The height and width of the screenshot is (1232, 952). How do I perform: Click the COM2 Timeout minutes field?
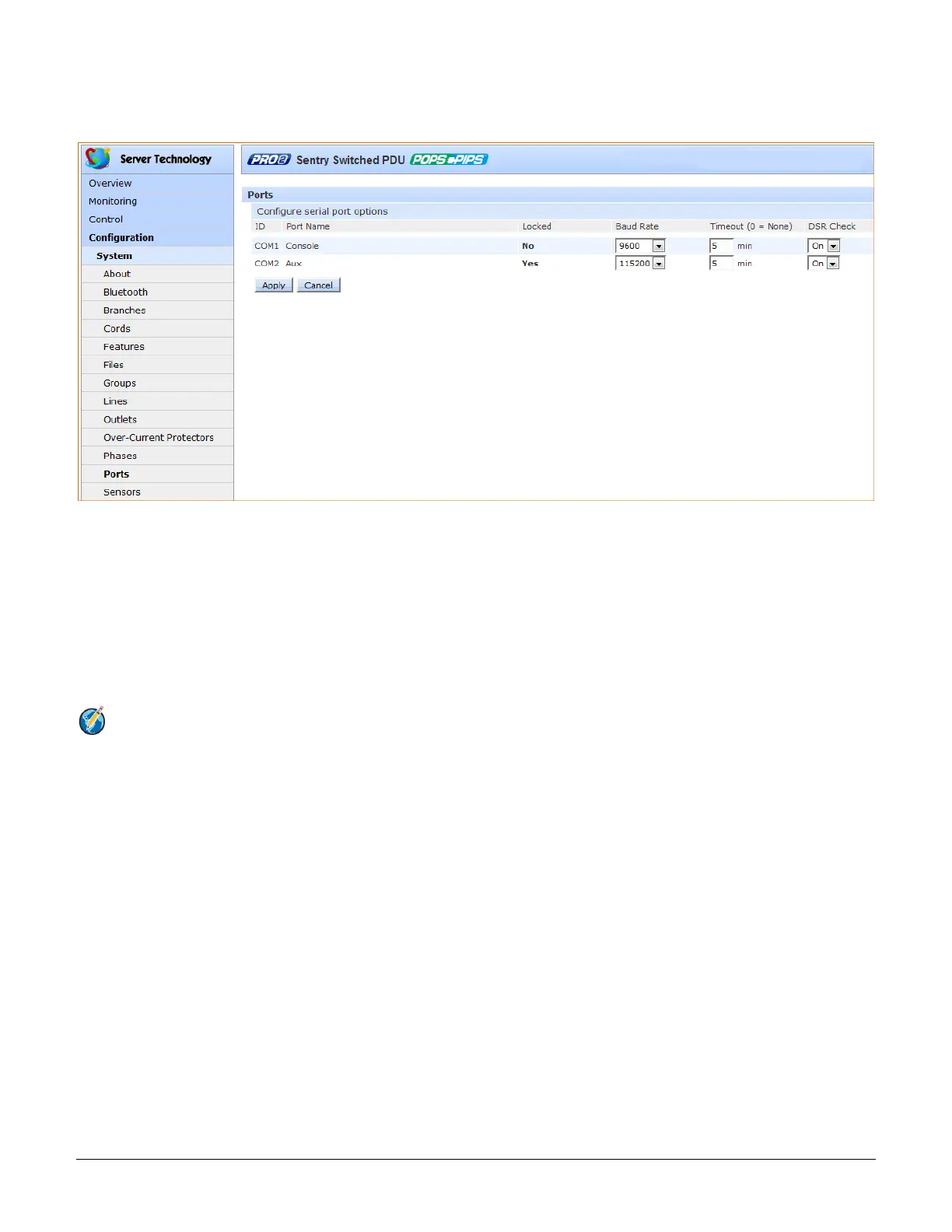[721, 264]
